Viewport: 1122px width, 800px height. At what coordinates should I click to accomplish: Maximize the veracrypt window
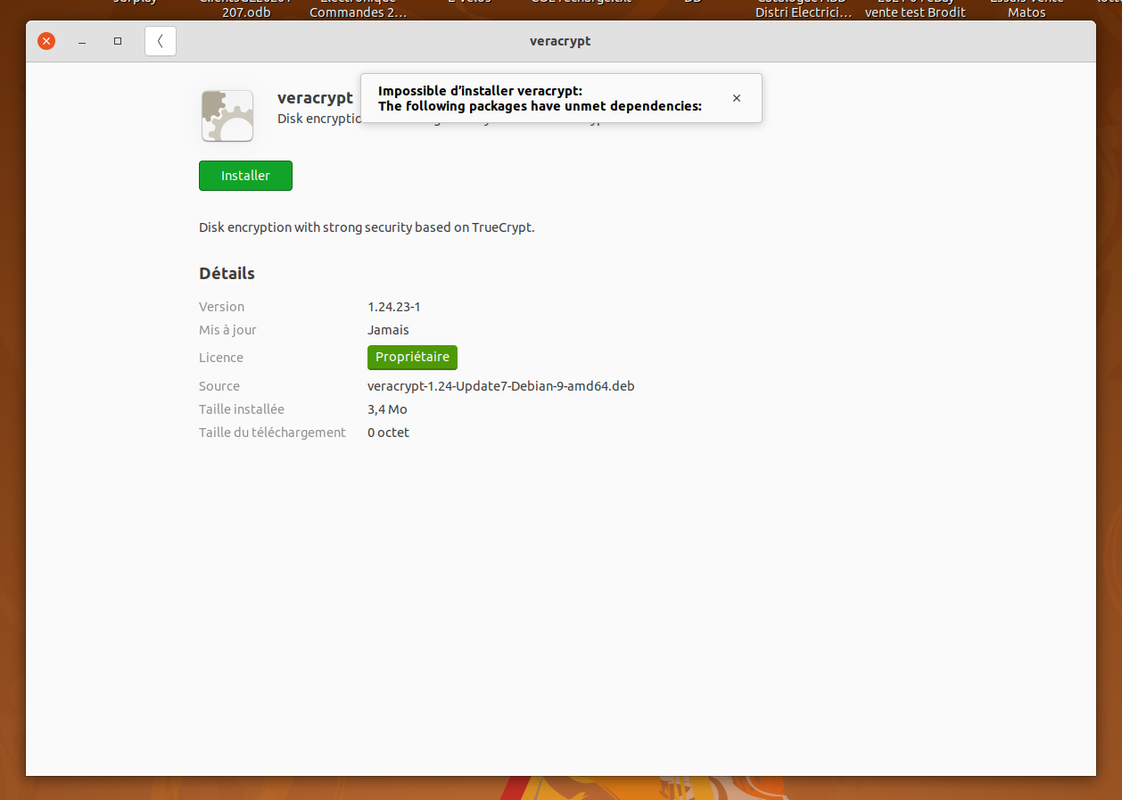tap(118, 41)
